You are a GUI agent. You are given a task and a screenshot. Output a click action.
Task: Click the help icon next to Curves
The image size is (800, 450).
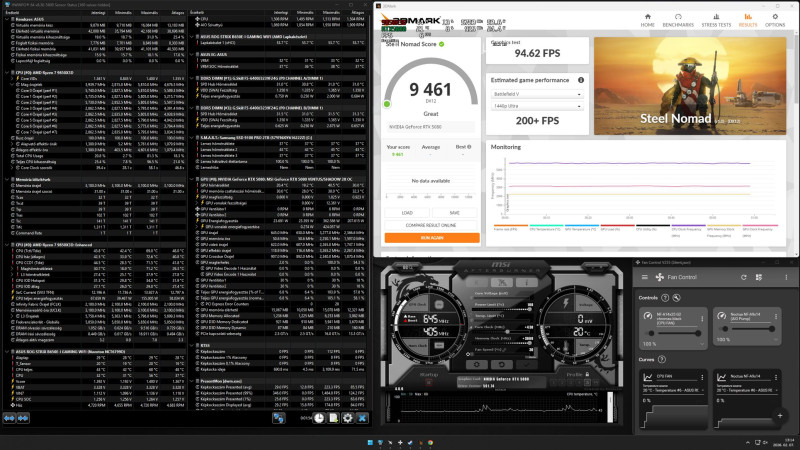[x=662, y=359]
